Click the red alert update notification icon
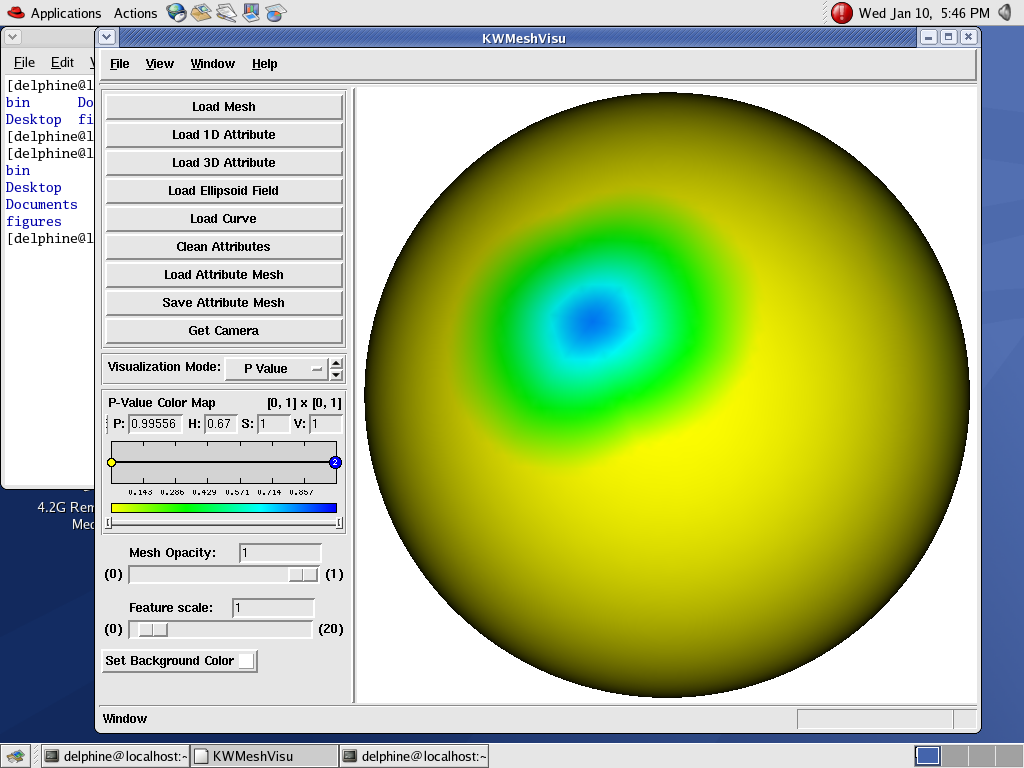Screen dimensions: 1024x768 pos(842,12)
